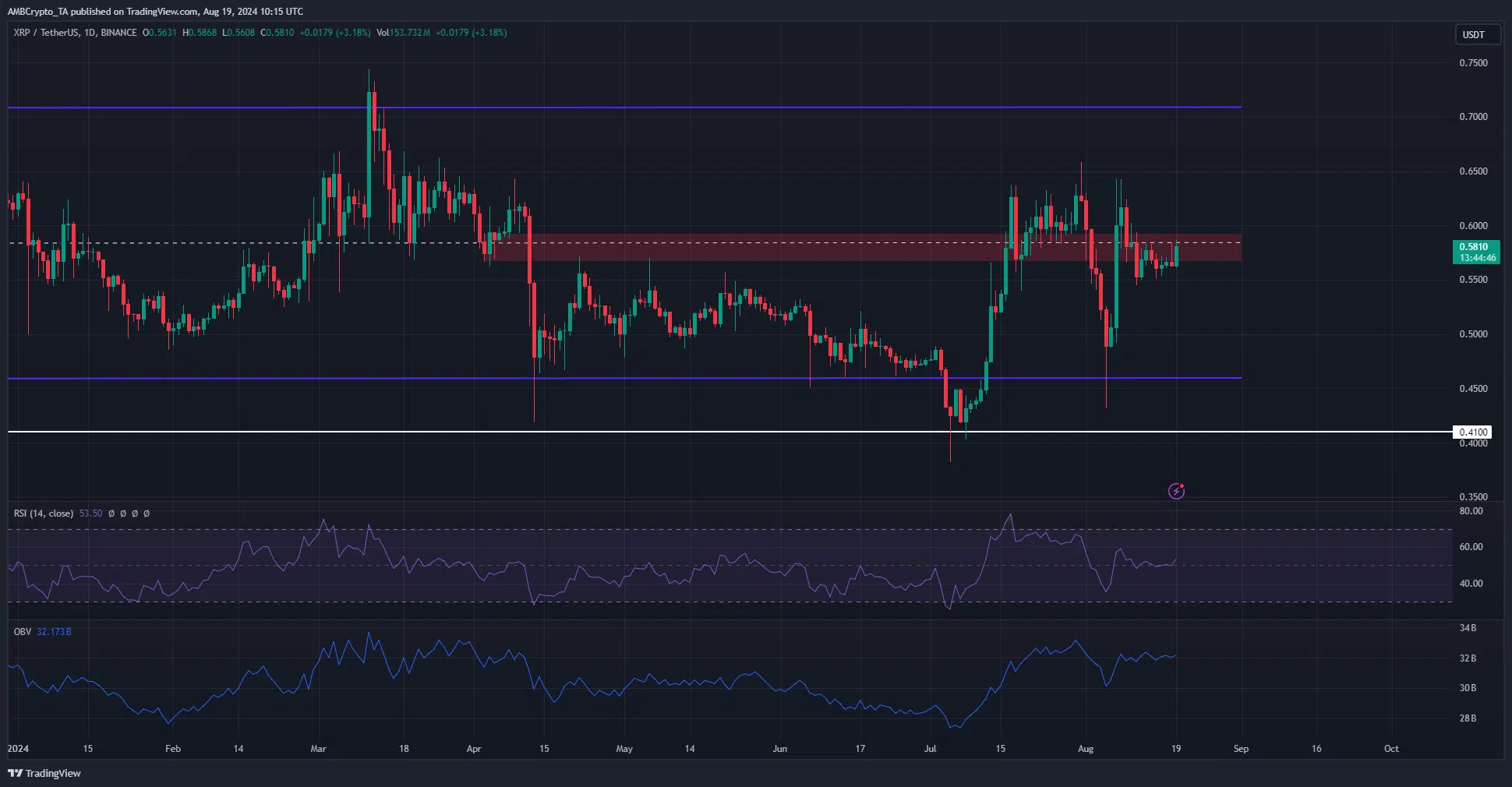Click the OBV value 32.173B
The width and height of the screenshot is (1512, 787).
54,631
